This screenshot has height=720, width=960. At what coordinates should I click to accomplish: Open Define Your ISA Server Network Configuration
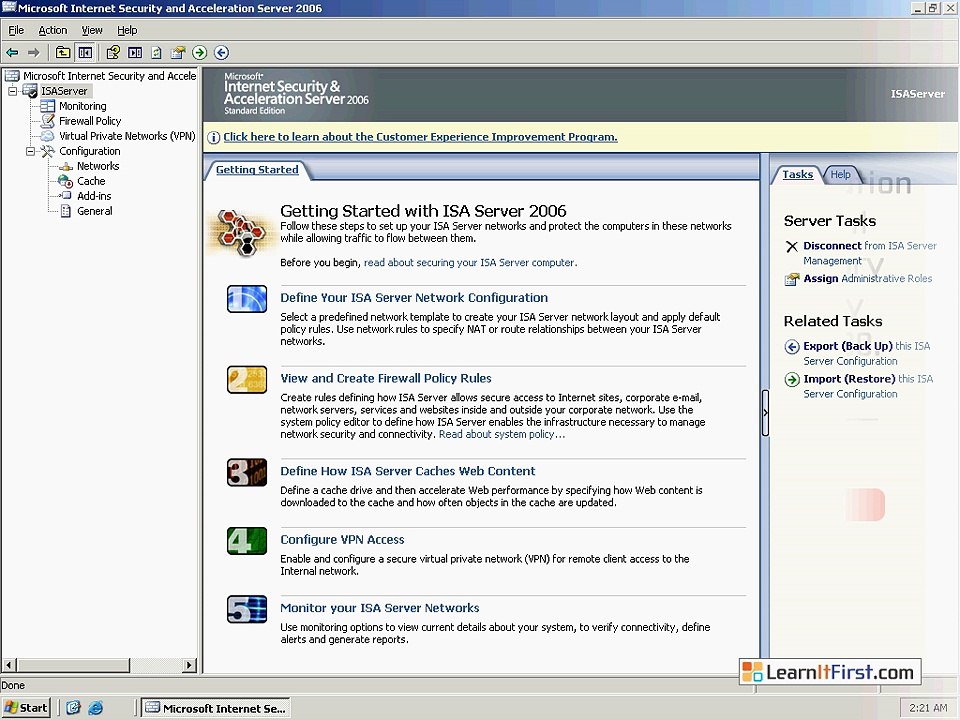coord(414,298)
